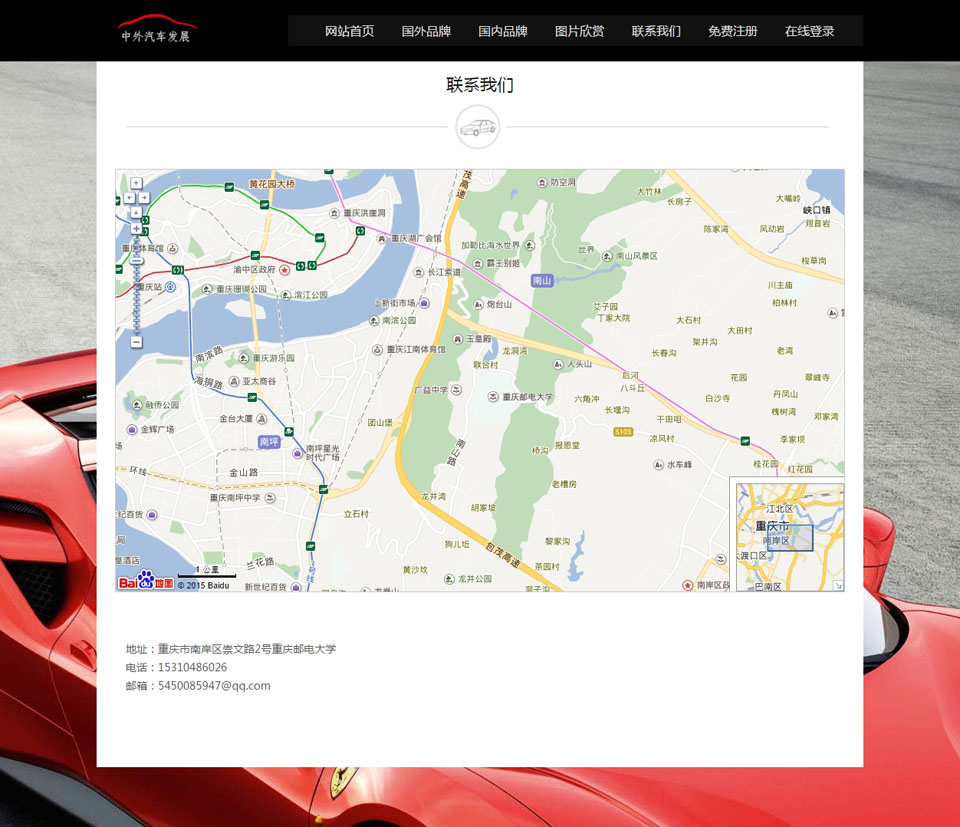
Task: Zoom in the map with the plus button
Action: 137,229
